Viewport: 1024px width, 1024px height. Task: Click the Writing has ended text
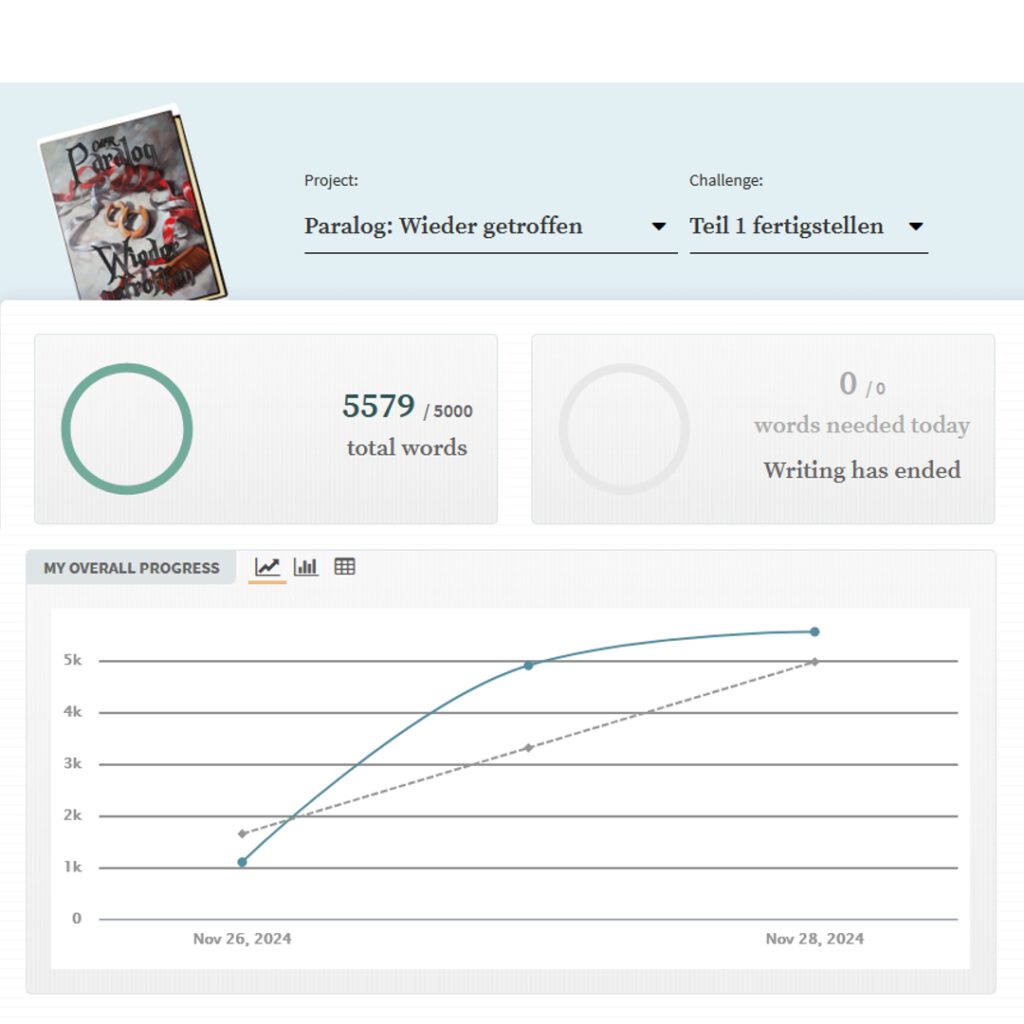click(862, 470)
